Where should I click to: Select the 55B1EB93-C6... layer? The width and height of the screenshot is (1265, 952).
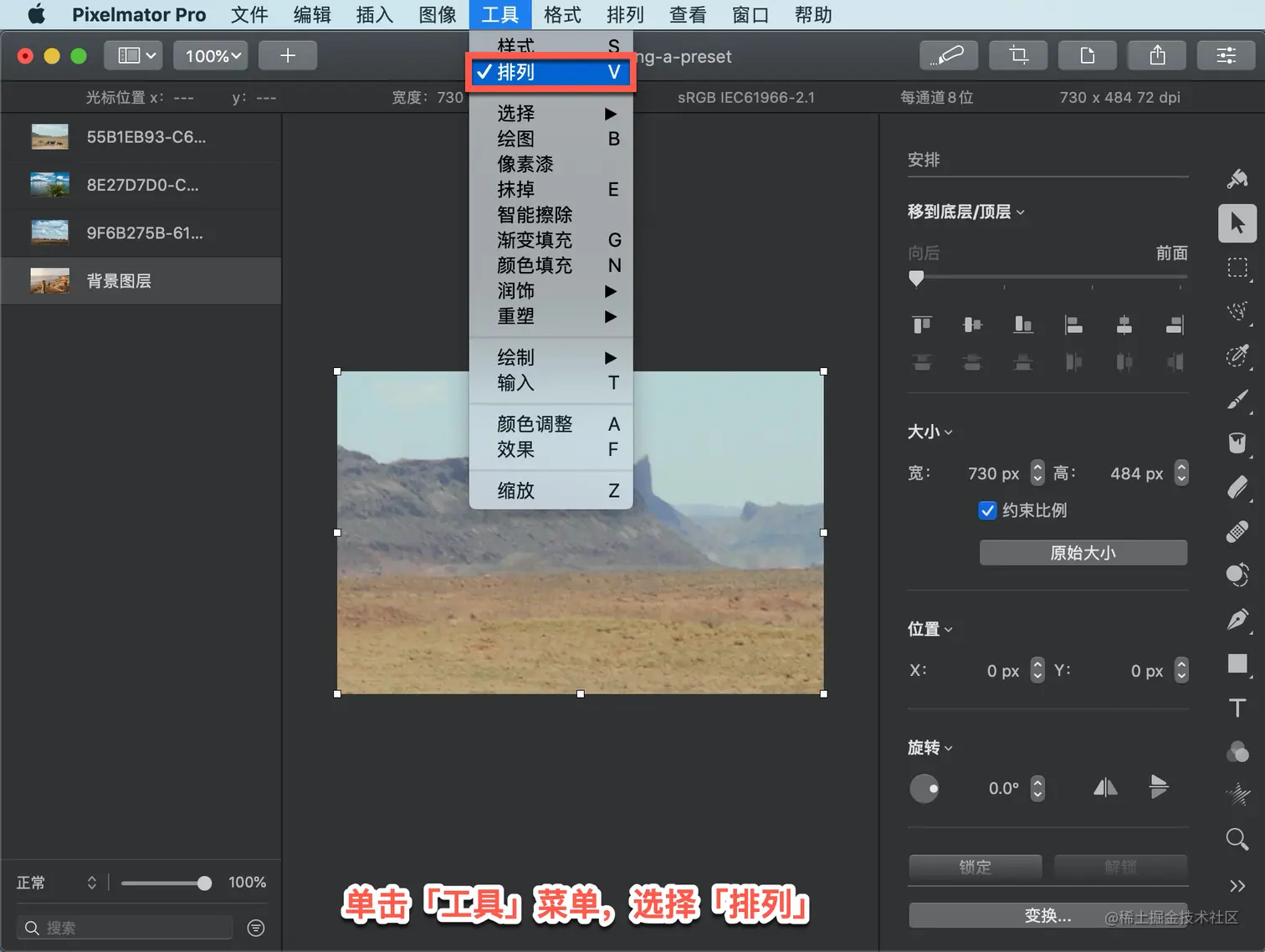click(141, 137)
